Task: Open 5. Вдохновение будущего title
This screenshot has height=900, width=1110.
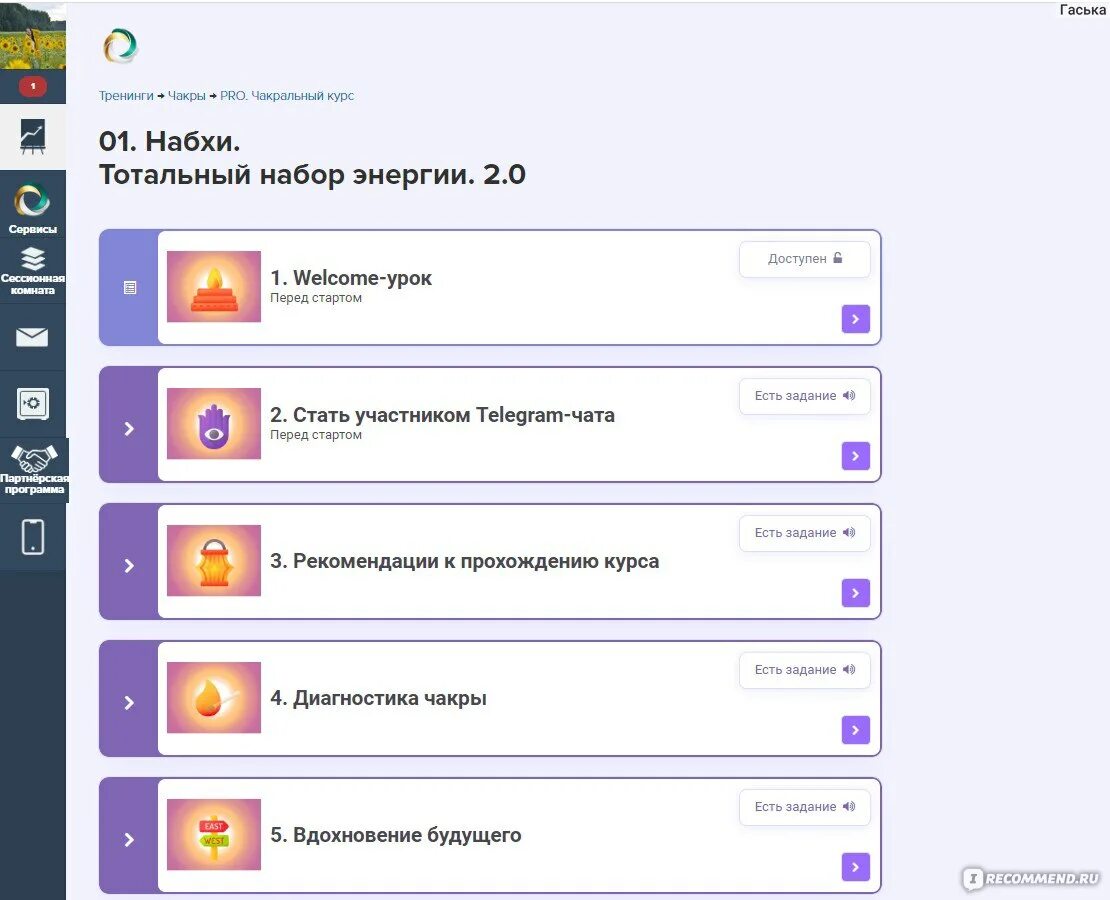Action: point(396,836)
